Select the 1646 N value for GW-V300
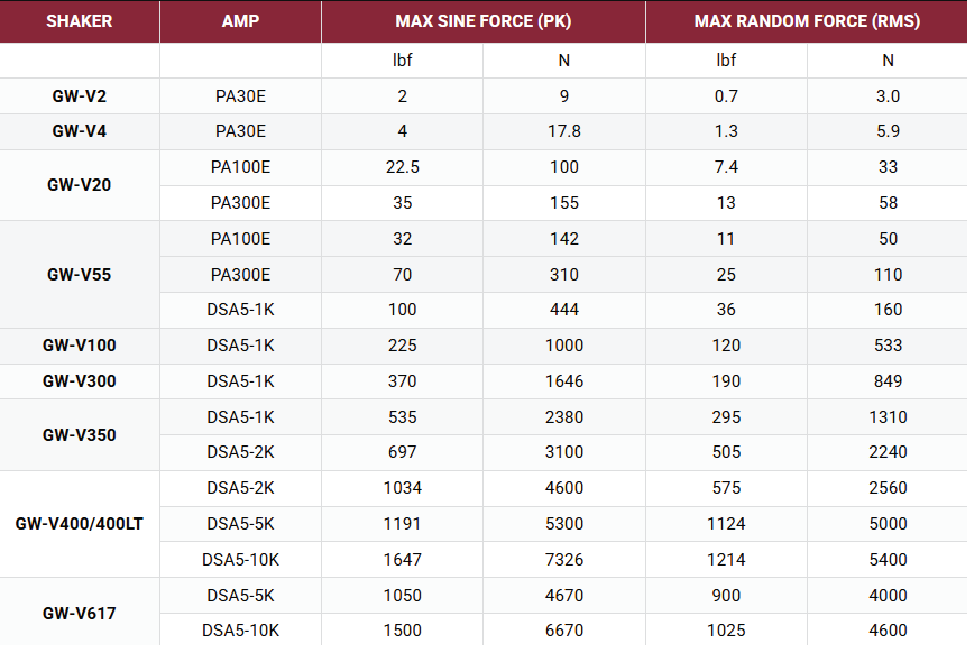This screenshot has height=646, width=968. [564, 381]
